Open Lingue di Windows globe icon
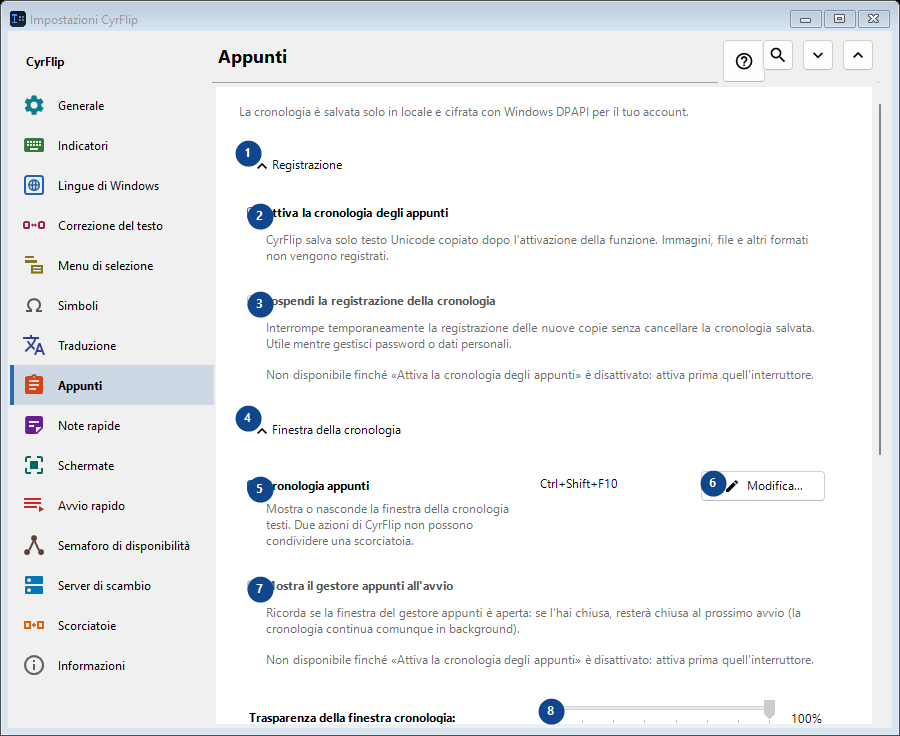900x736 pixels. tap(34, 185)
